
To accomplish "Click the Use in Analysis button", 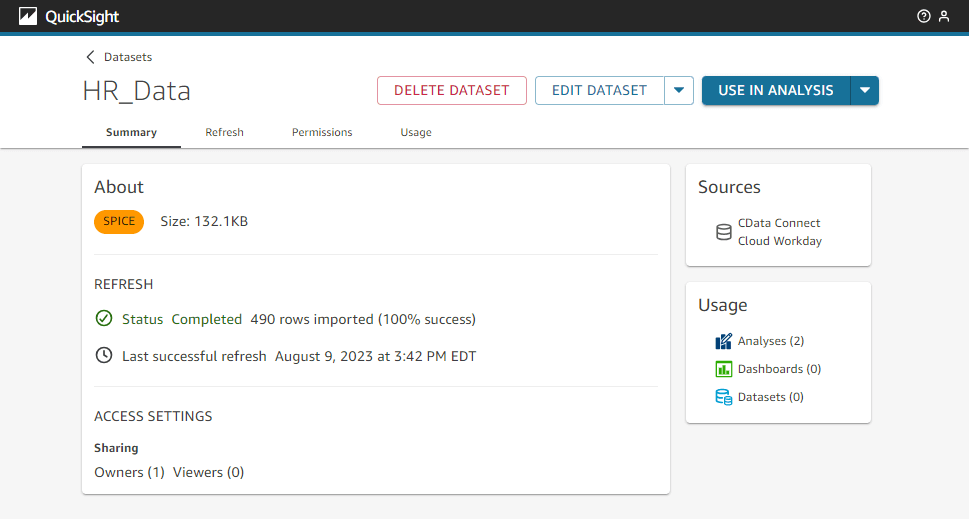I will 775,90.
